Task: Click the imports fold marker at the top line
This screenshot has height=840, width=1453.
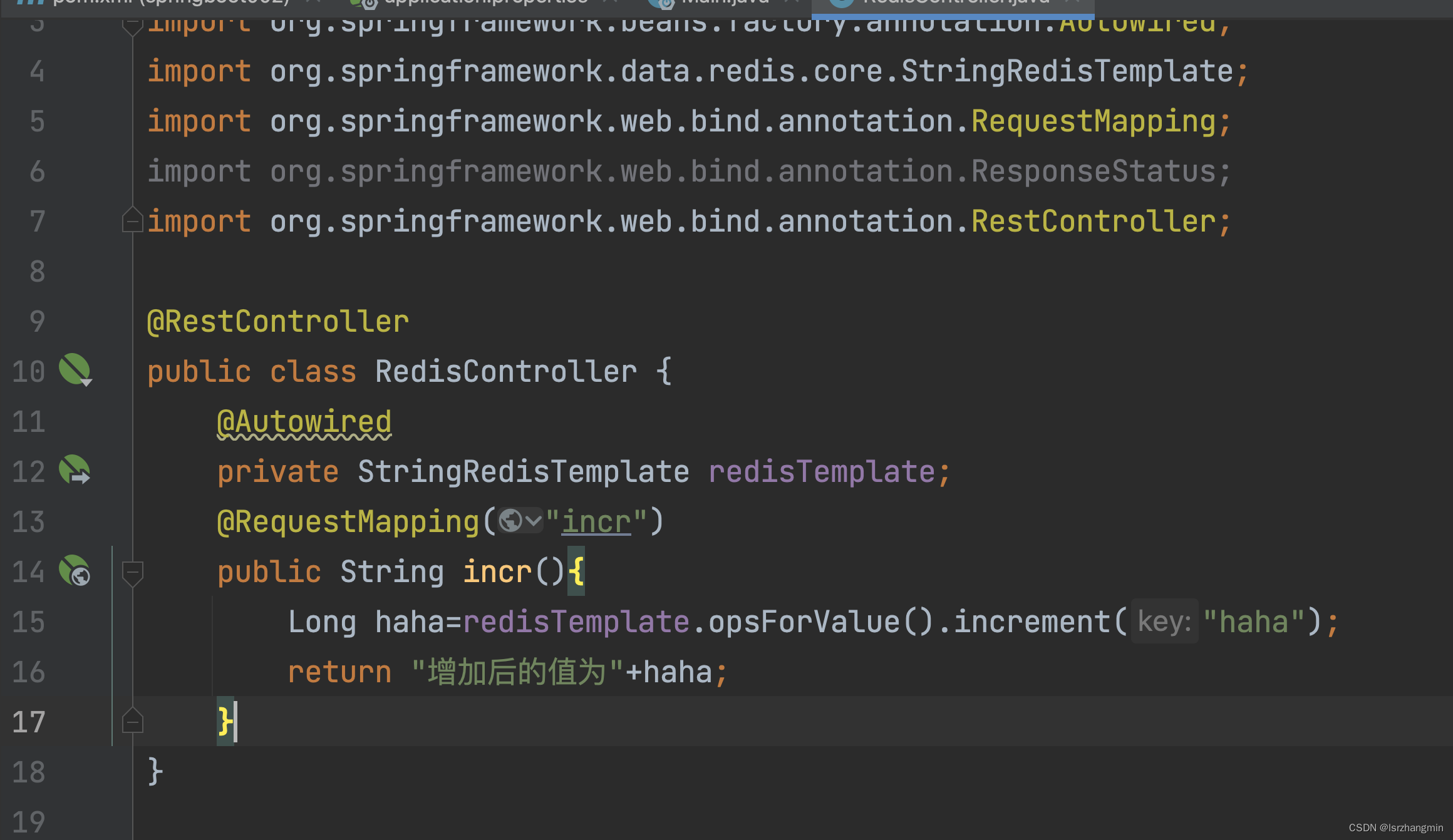Action: (132, 25)
